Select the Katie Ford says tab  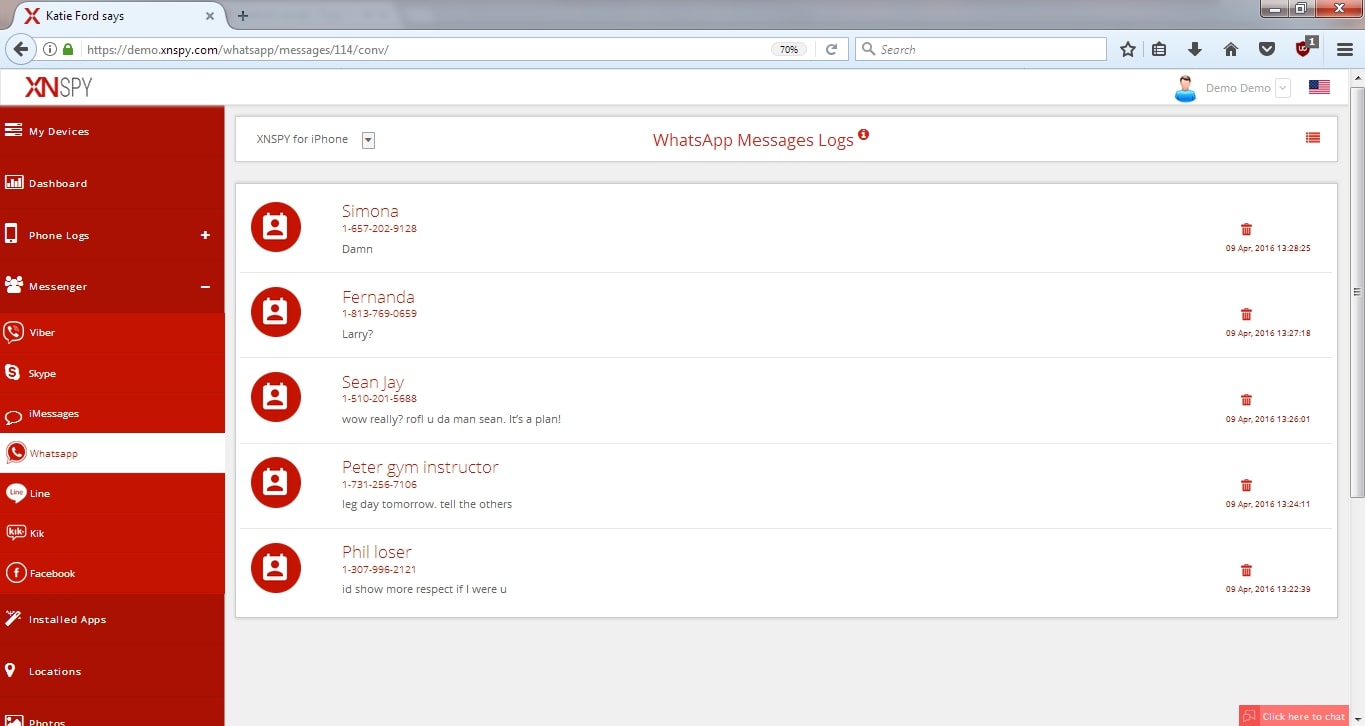118,16
